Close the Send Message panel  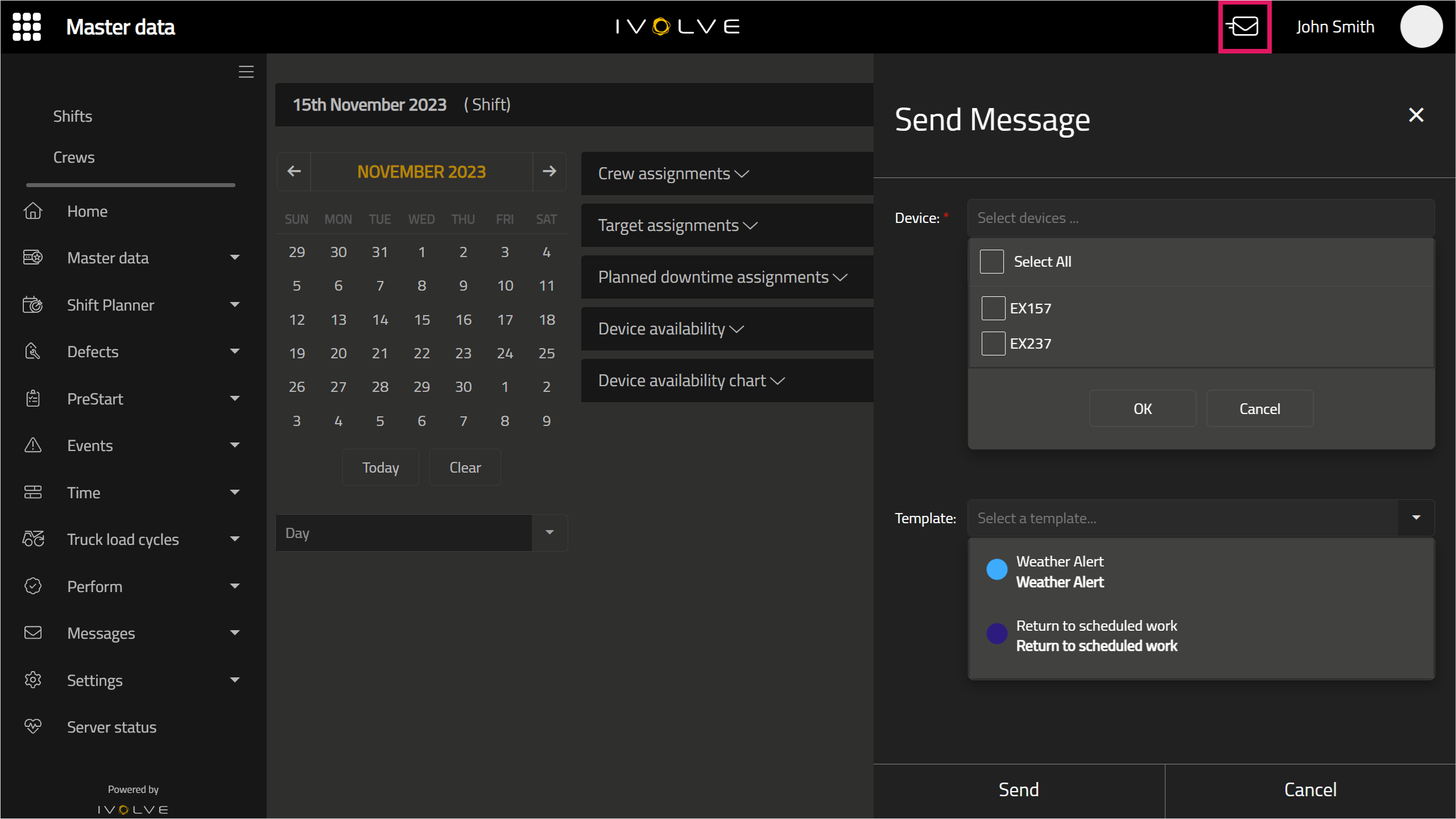[x=1416, y=115]
